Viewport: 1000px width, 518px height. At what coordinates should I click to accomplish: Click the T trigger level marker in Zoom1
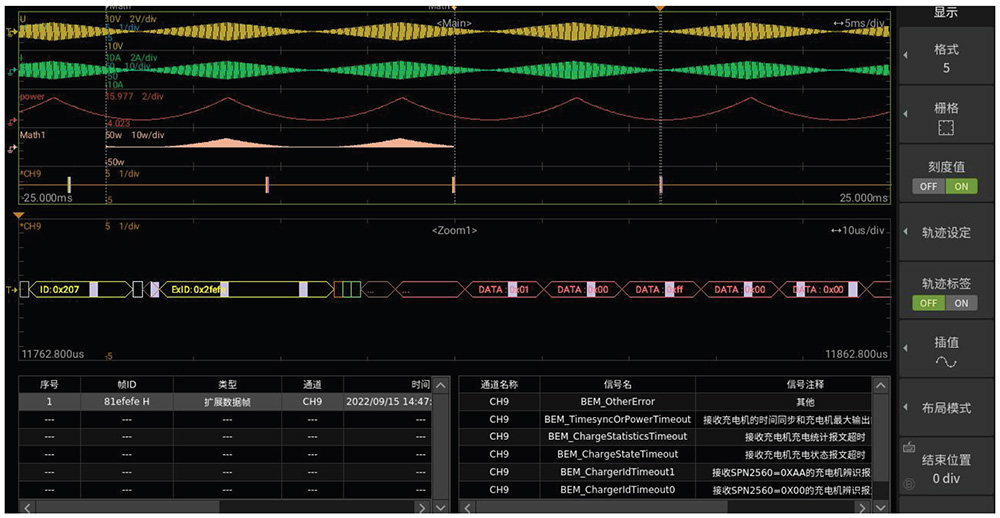(11, 290)
